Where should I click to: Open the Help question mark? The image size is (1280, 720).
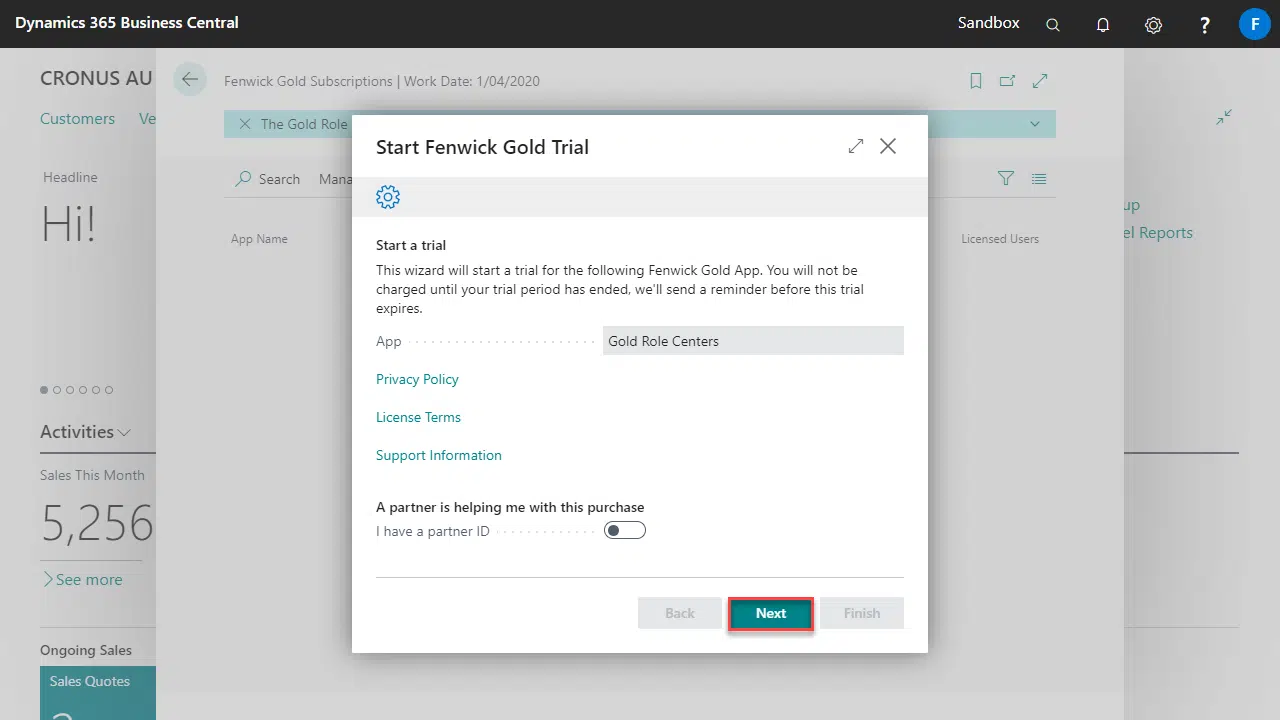[1205, 25]
